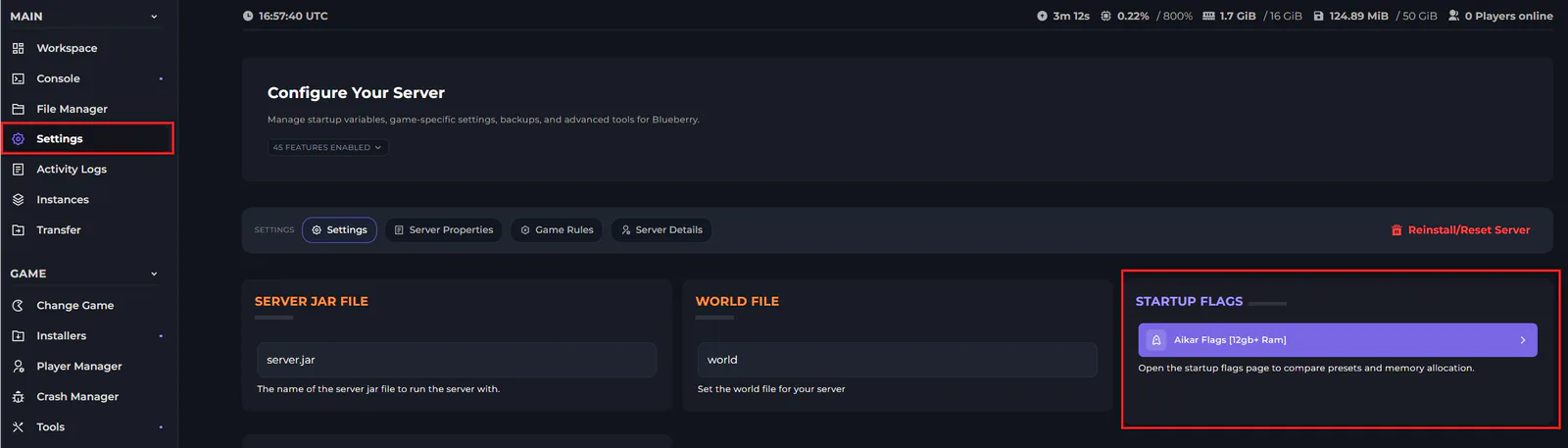Click the trash icon beside Reinstall/Reset Server
The width and height of the screenshot is (1568, 448).
[1396, 230]
